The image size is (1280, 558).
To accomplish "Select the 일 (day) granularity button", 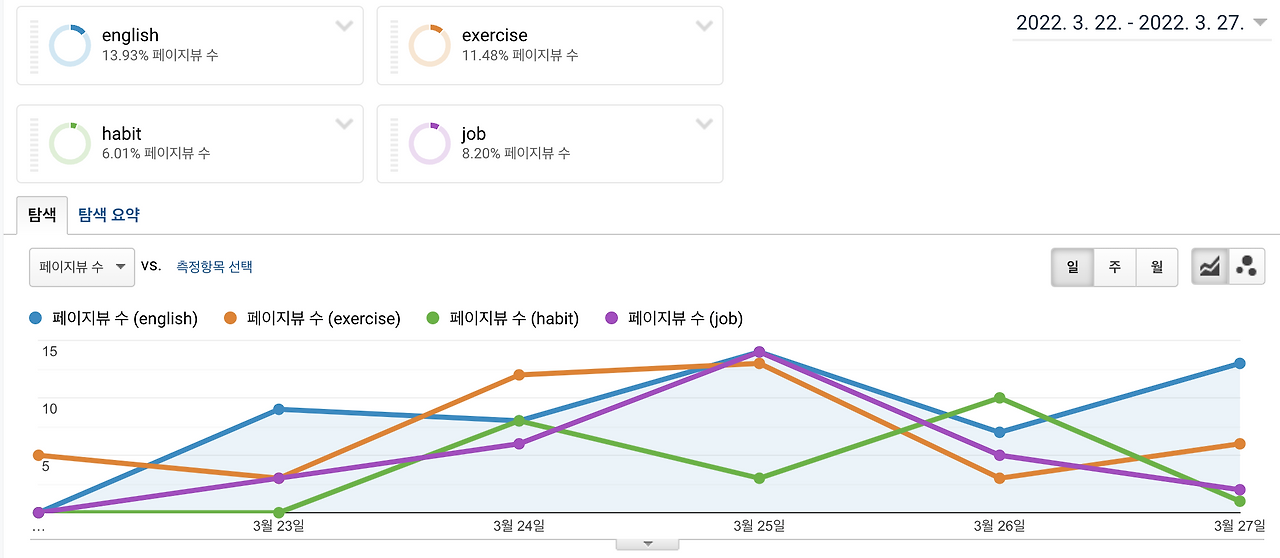I will click(1072, 267).
